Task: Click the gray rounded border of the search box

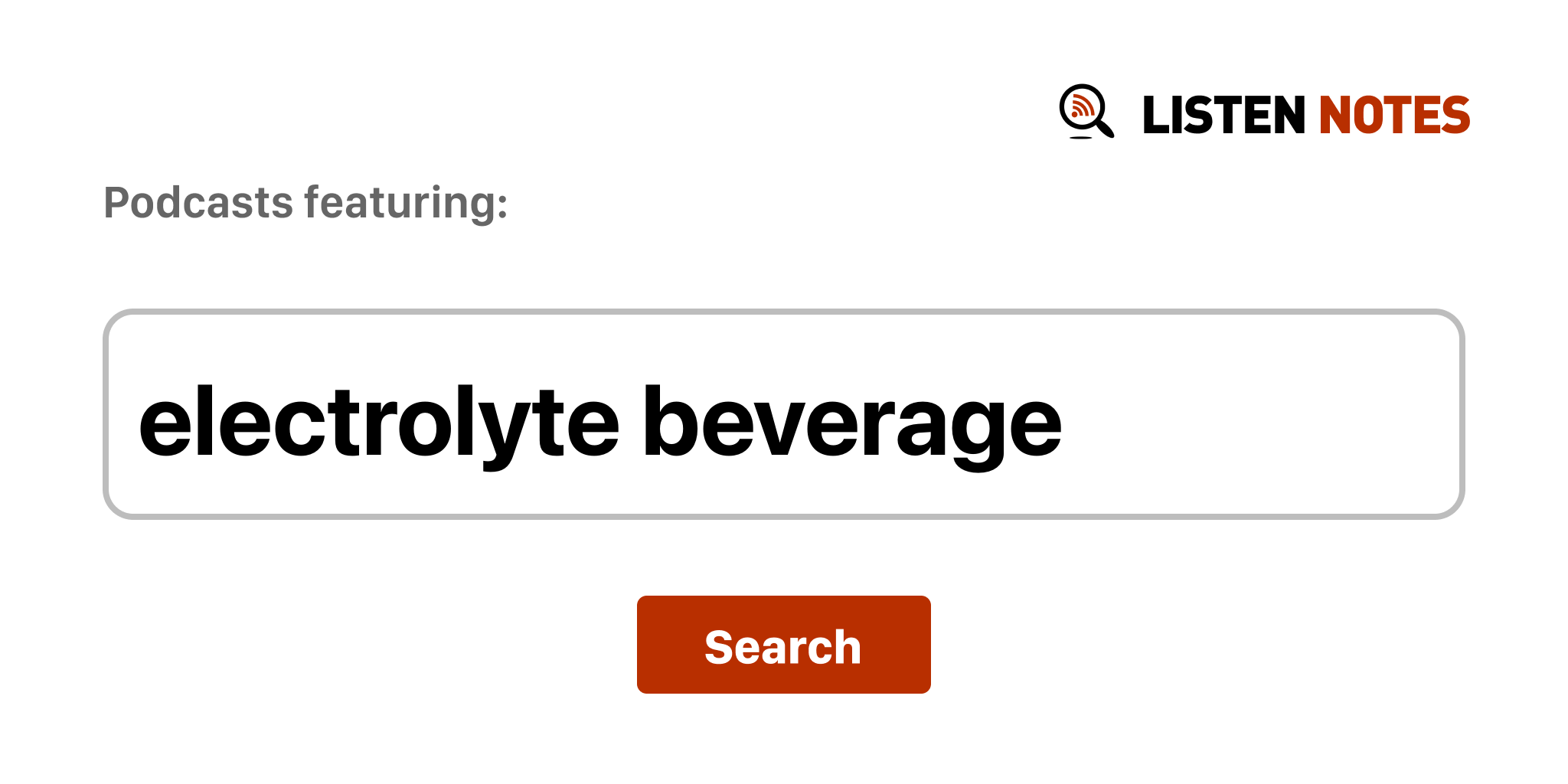Action: pos(782,312)
